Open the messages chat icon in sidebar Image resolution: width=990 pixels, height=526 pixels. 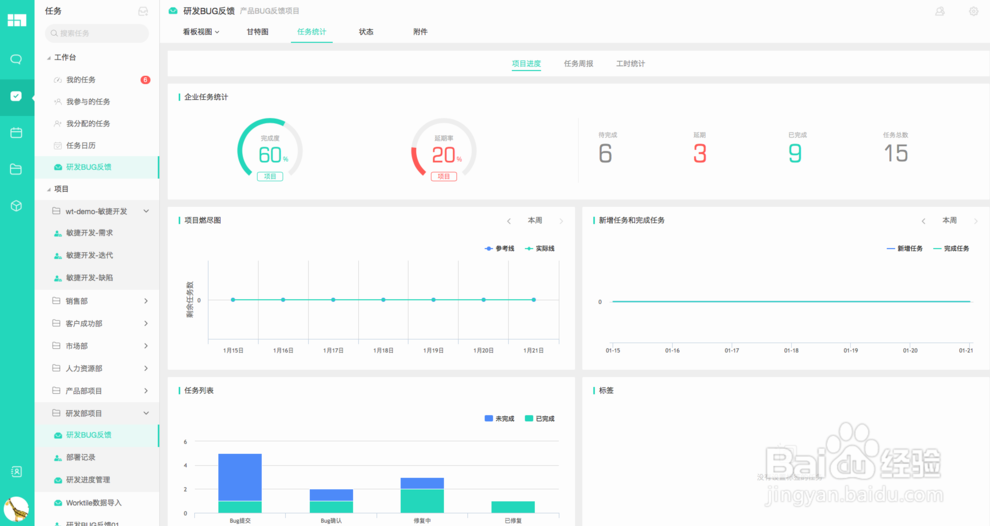tap(16, 59)
